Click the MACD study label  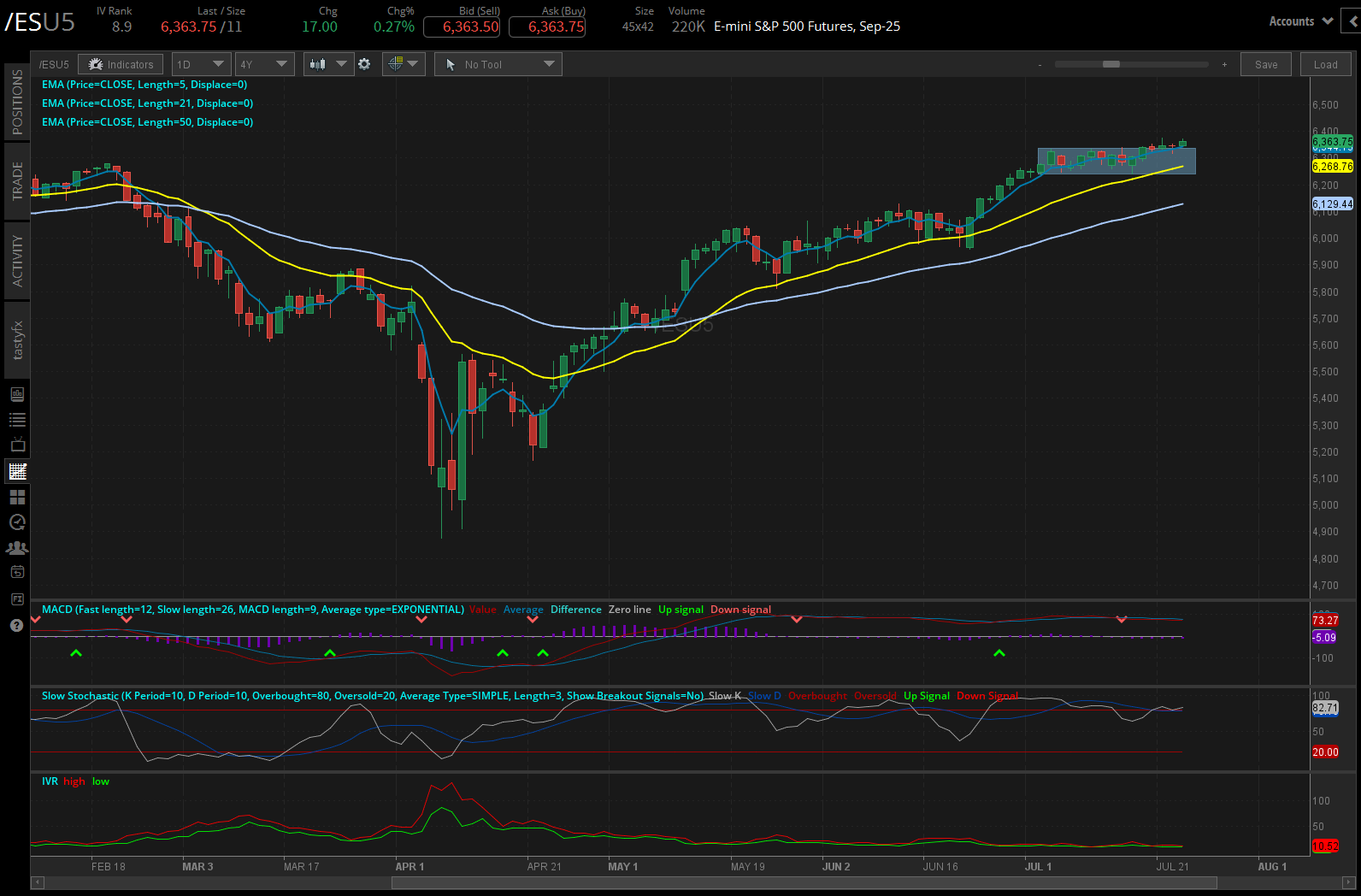(253, 610)
